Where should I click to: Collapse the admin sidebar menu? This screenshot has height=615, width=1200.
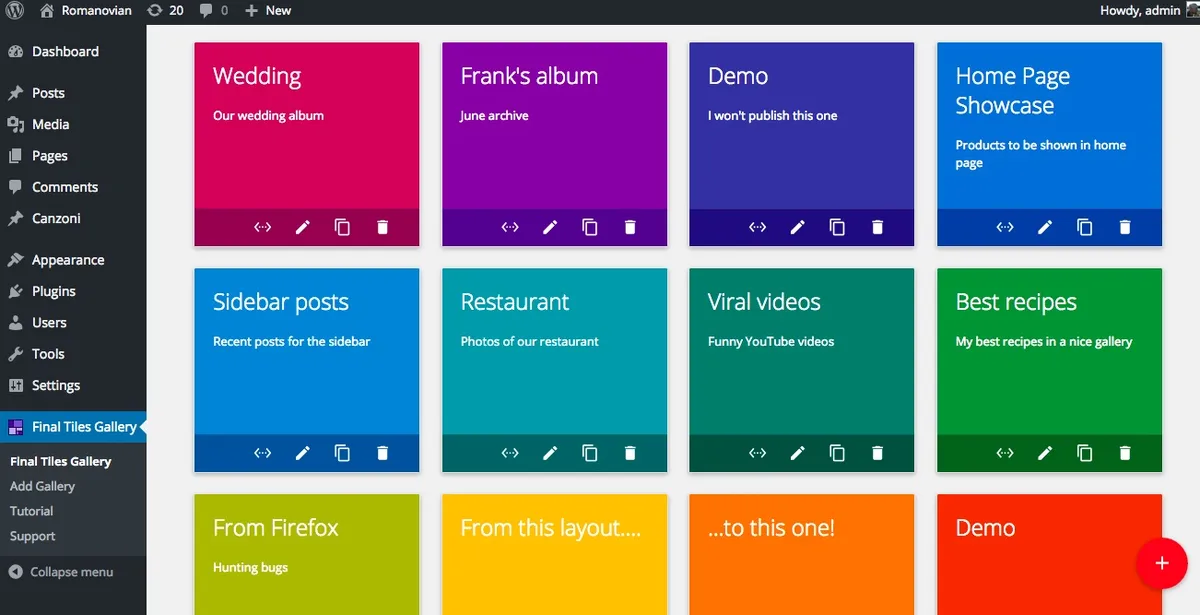(x=61, y=572)
